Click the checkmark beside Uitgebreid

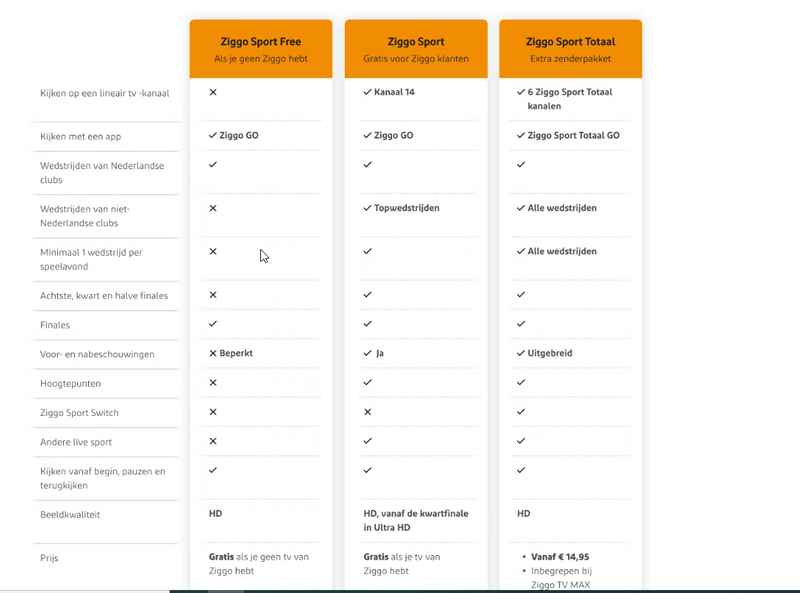coord(521,354)
